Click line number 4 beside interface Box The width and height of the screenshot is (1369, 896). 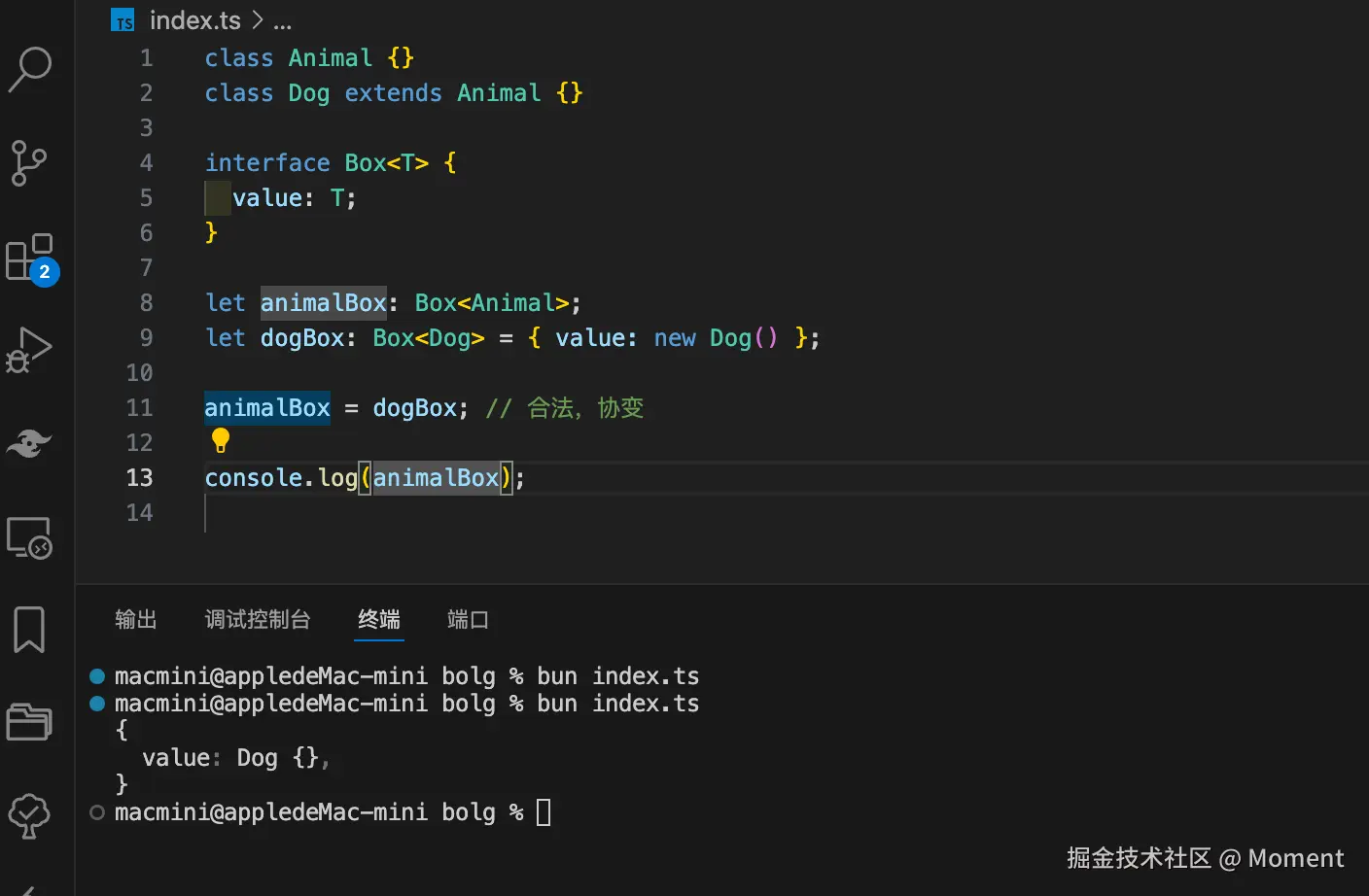click(146, 162)
